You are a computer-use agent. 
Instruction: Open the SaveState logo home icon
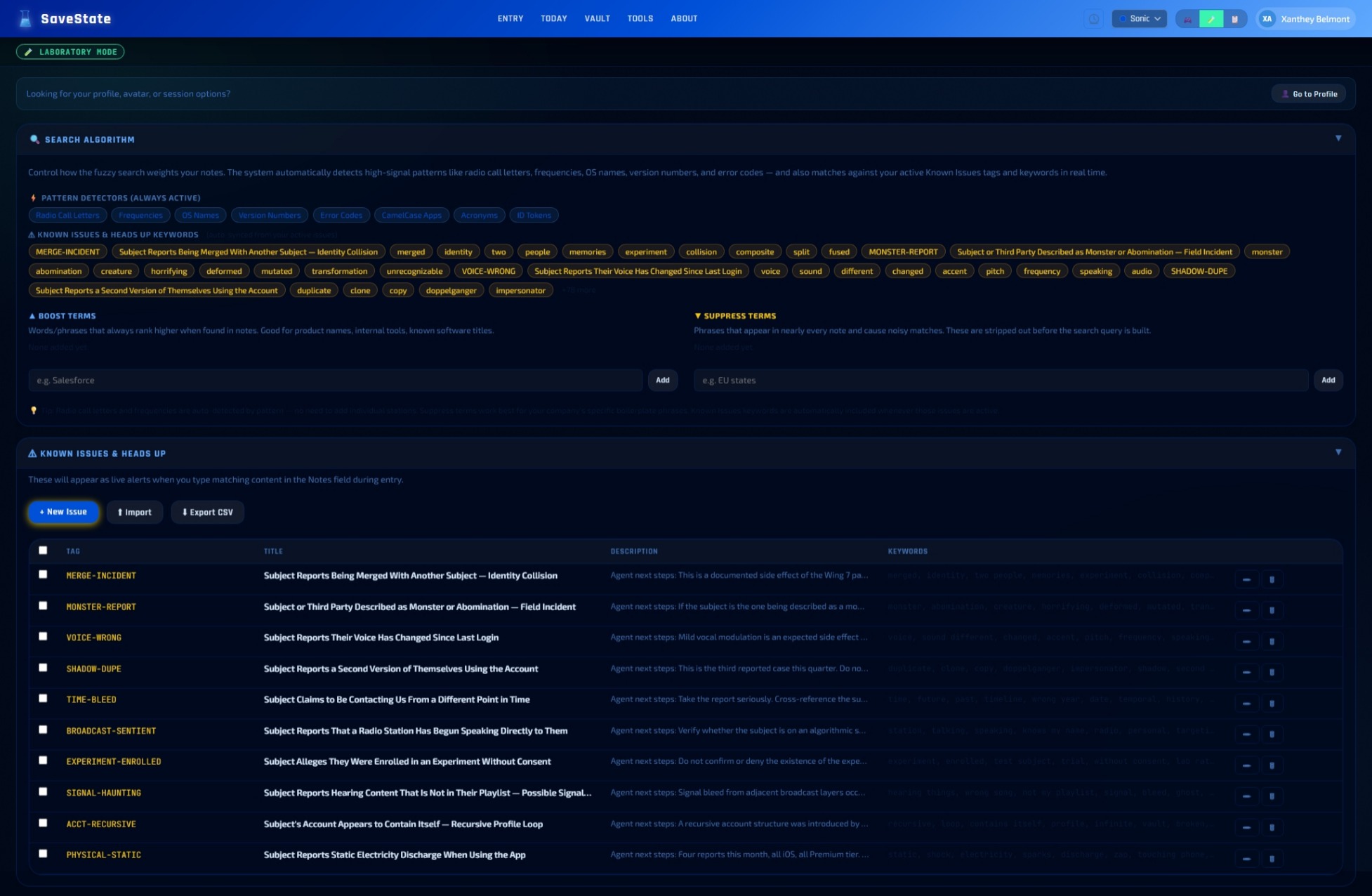(x=25, y=19)
